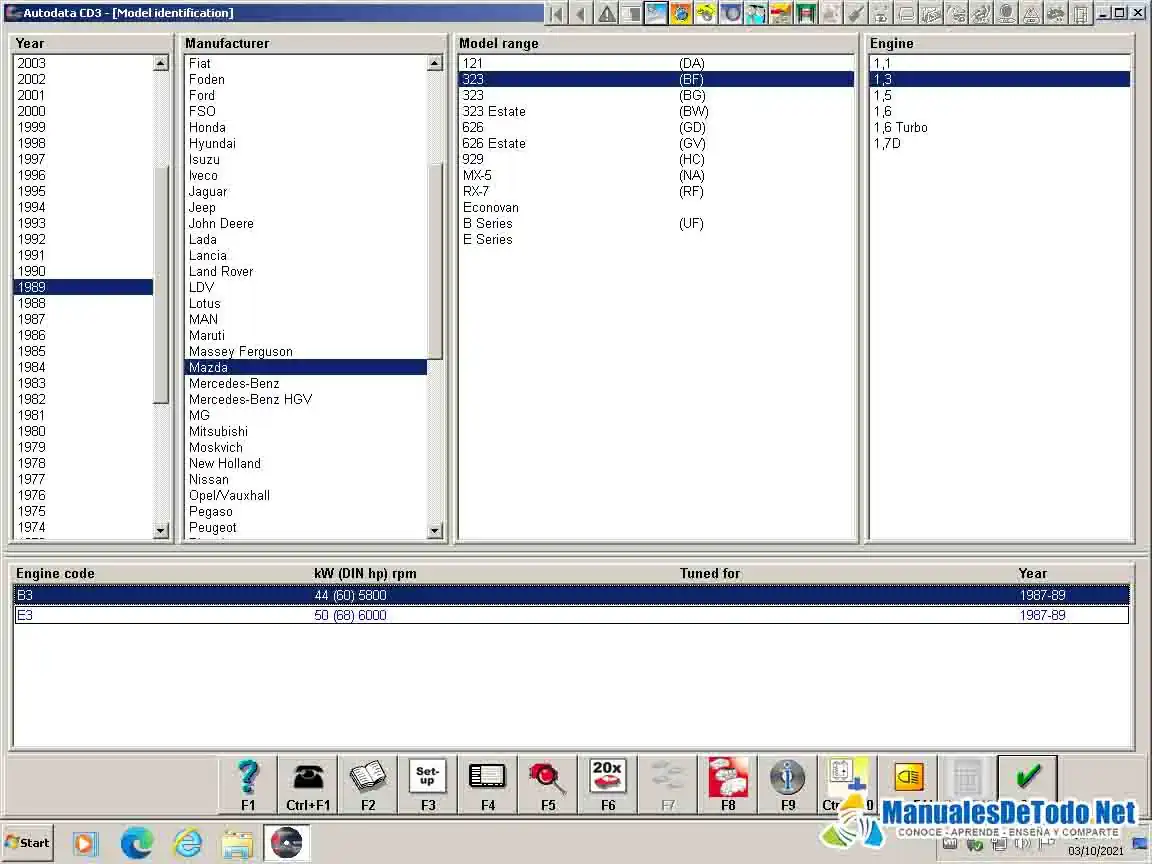Viewport: 1152px width, 864px height.
Task: Select Mitsubishi in the Manufacturer list
Action: pos(220,431)
